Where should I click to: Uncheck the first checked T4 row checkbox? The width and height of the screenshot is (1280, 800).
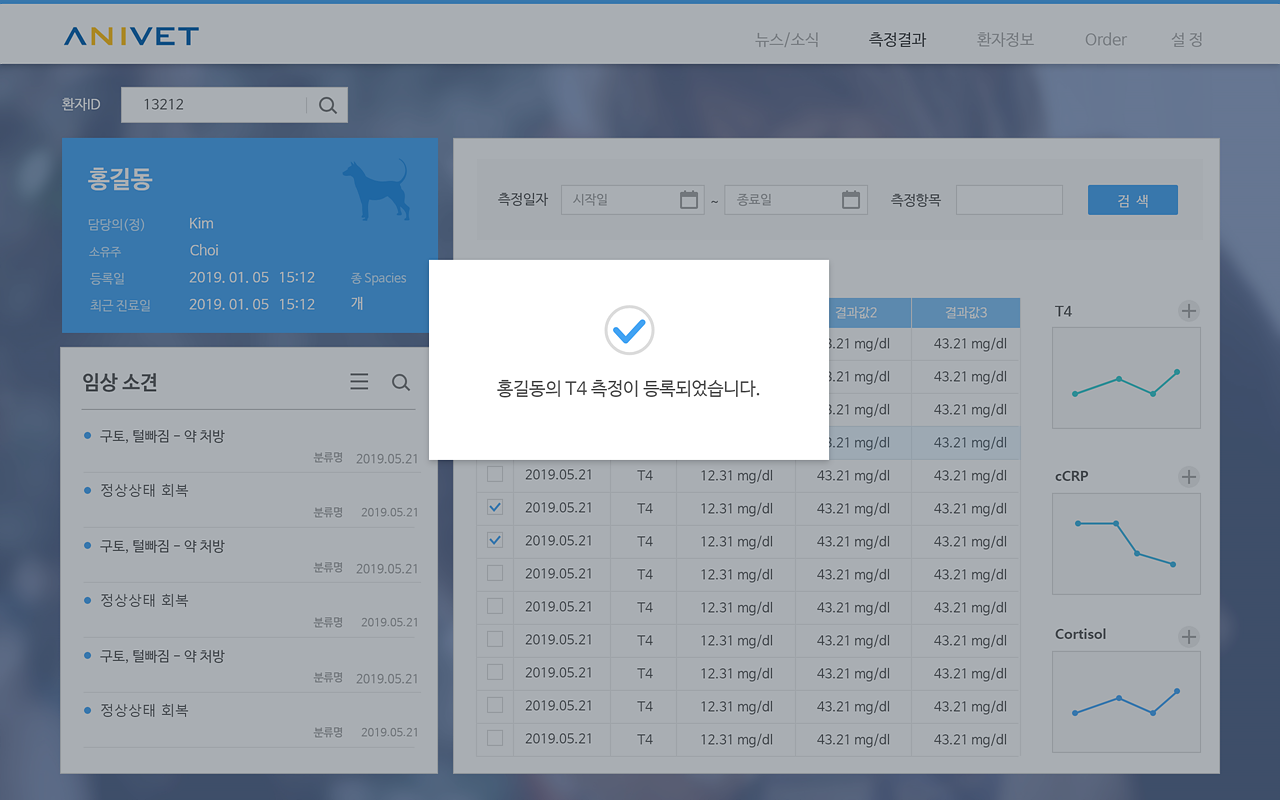[495, 507]
